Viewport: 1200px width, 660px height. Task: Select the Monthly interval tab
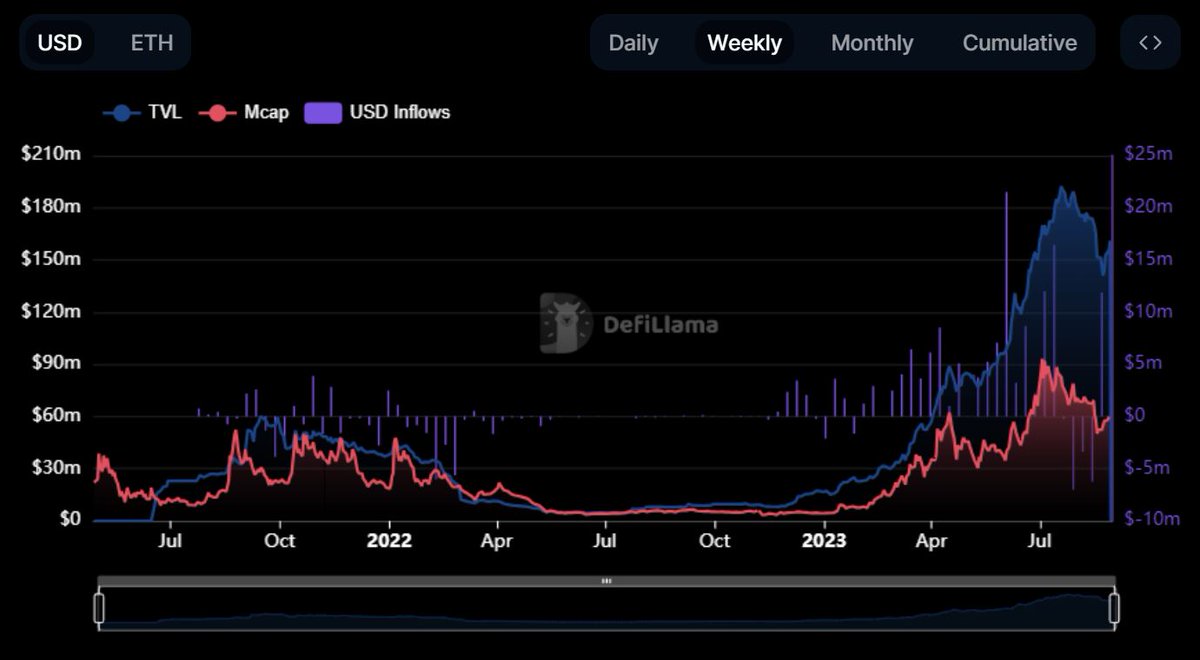[x=872, y=43]
